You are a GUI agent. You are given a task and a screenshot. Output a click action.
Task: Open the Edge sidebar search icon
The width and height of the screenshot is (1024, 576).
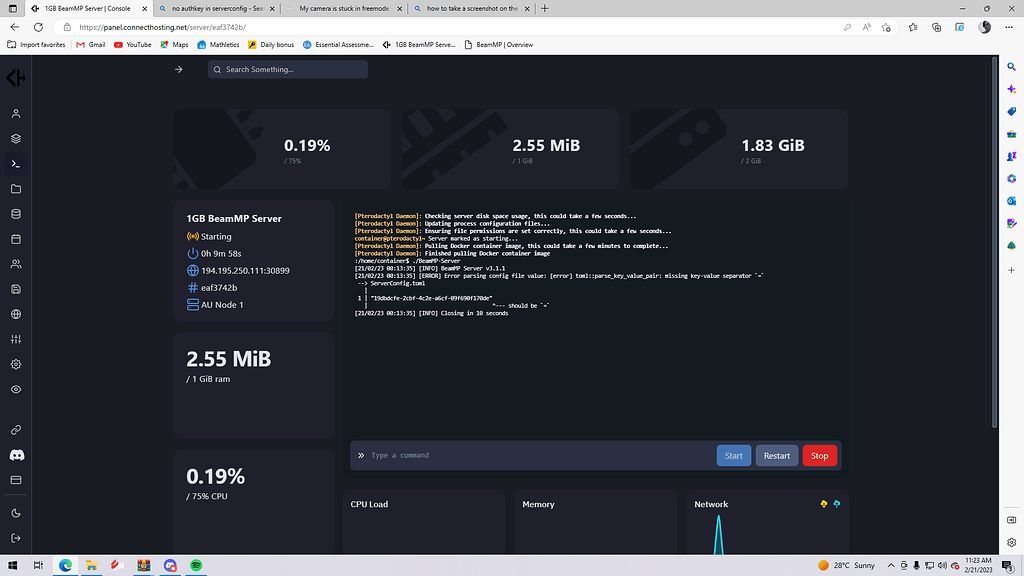click(x=1012, y=67)
